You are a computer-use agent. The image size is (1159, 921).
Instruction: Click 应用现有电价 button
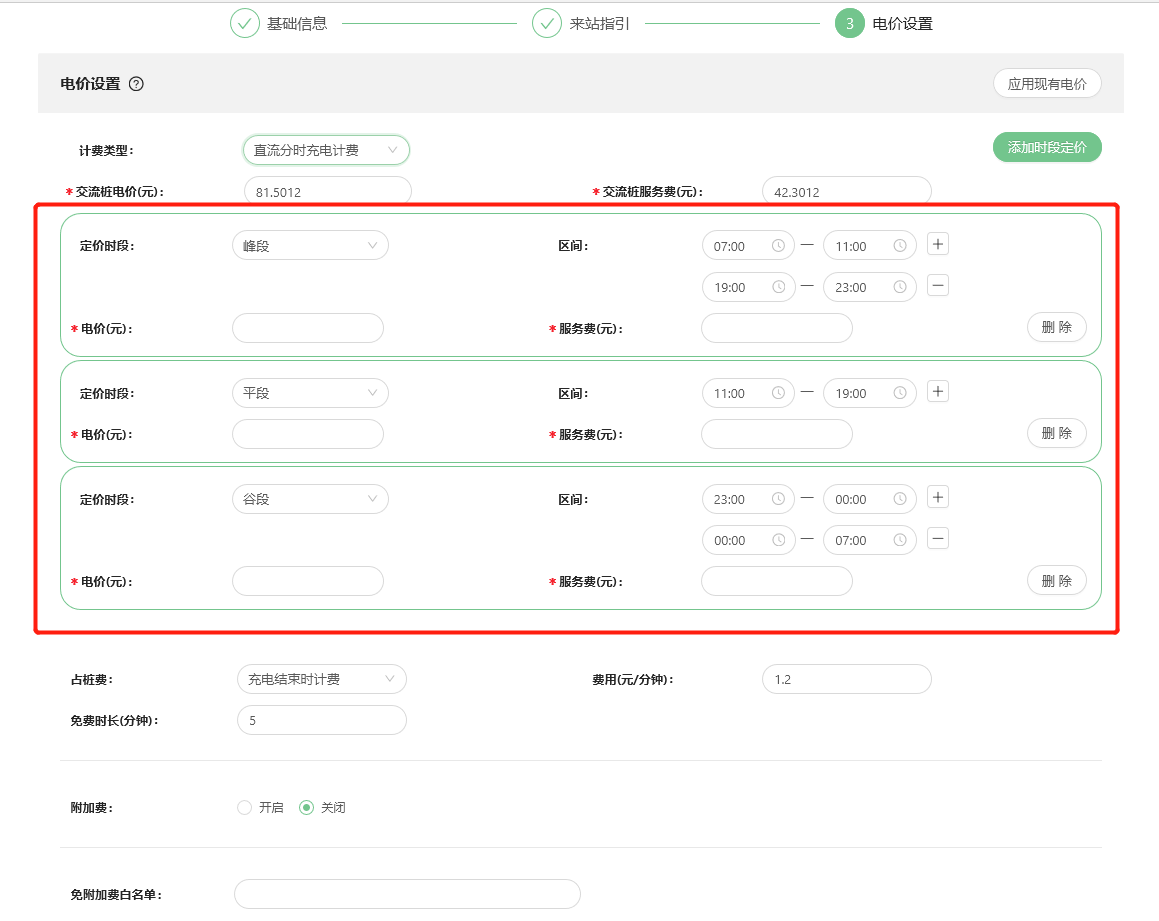1046,84
